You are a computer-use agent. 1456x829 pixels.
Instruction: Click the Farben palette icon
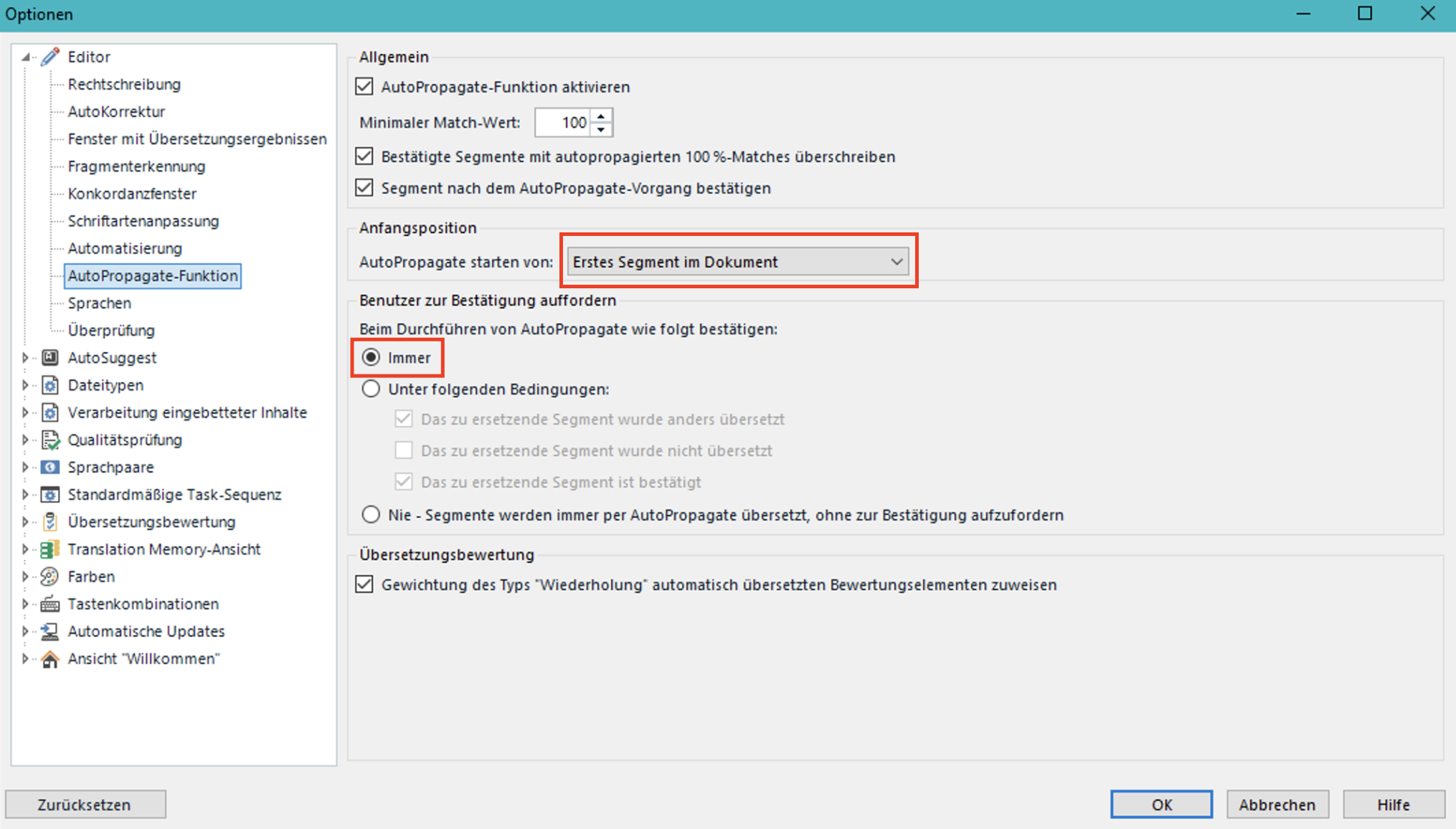[49, 577]
